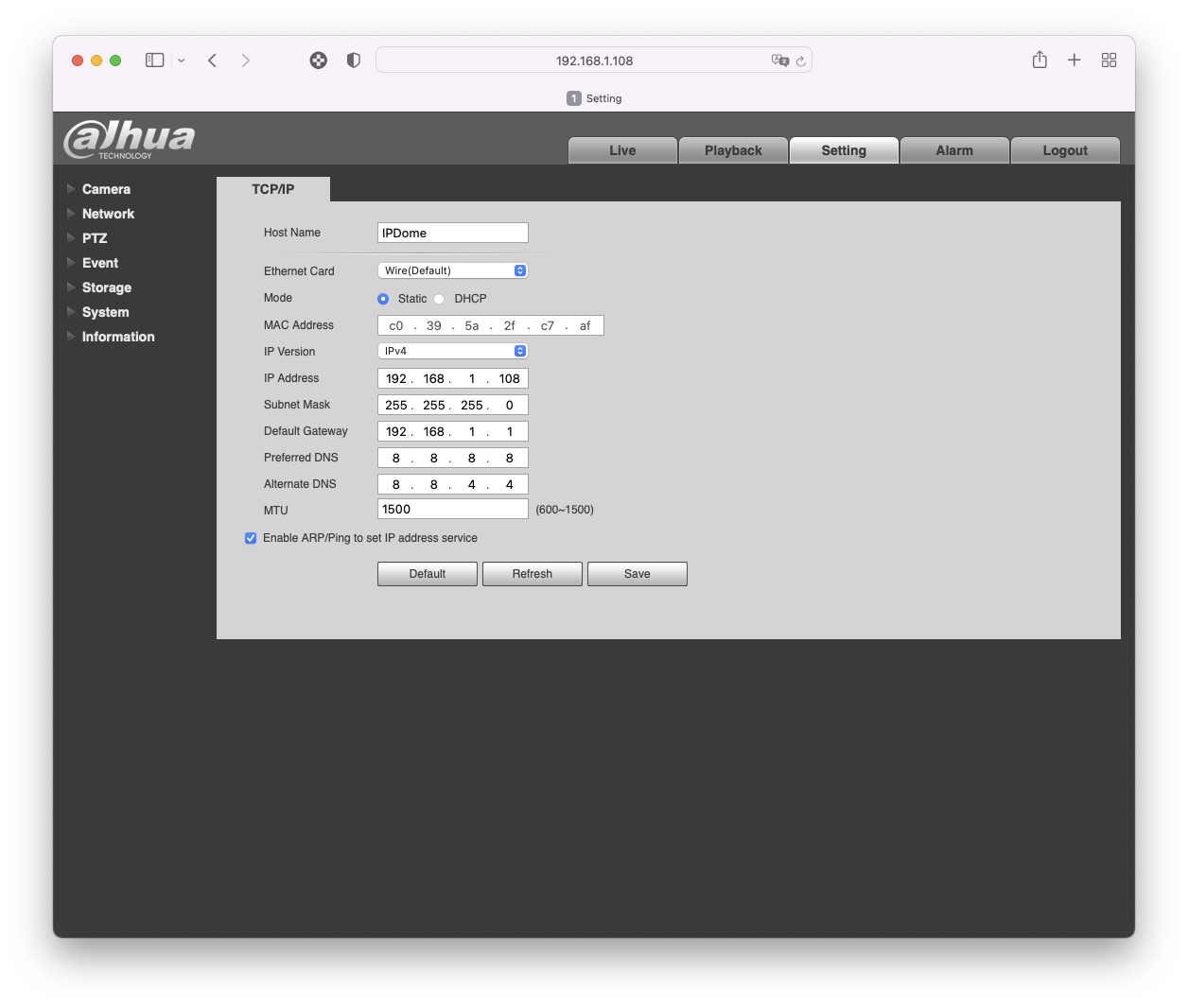This screenshot has width=1188, height=1008.
Task: Open the privacy report shield icon
Action: pos(354,61)
